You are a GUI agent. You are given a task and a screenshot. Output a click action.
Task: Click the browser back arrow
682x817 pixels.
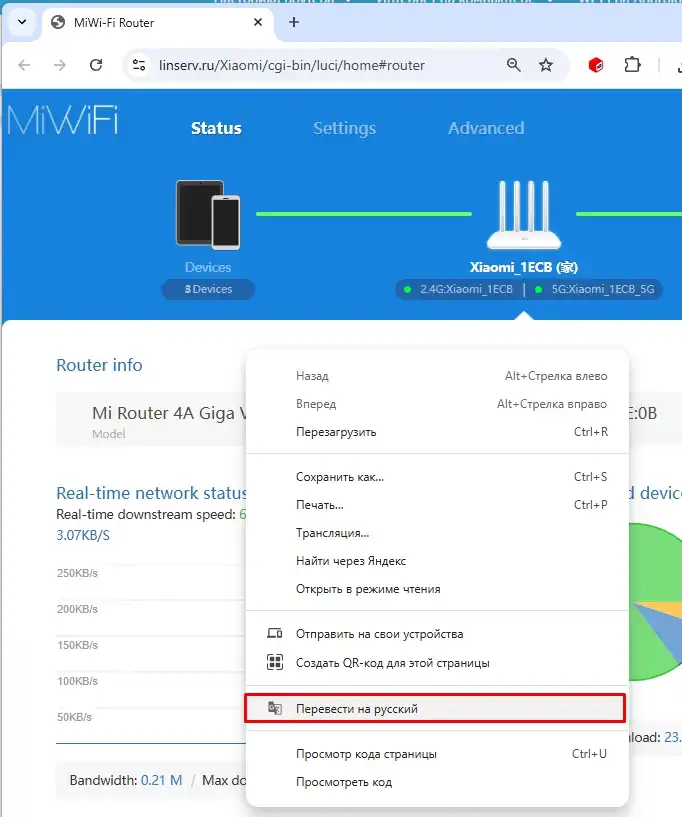(24, 65)
